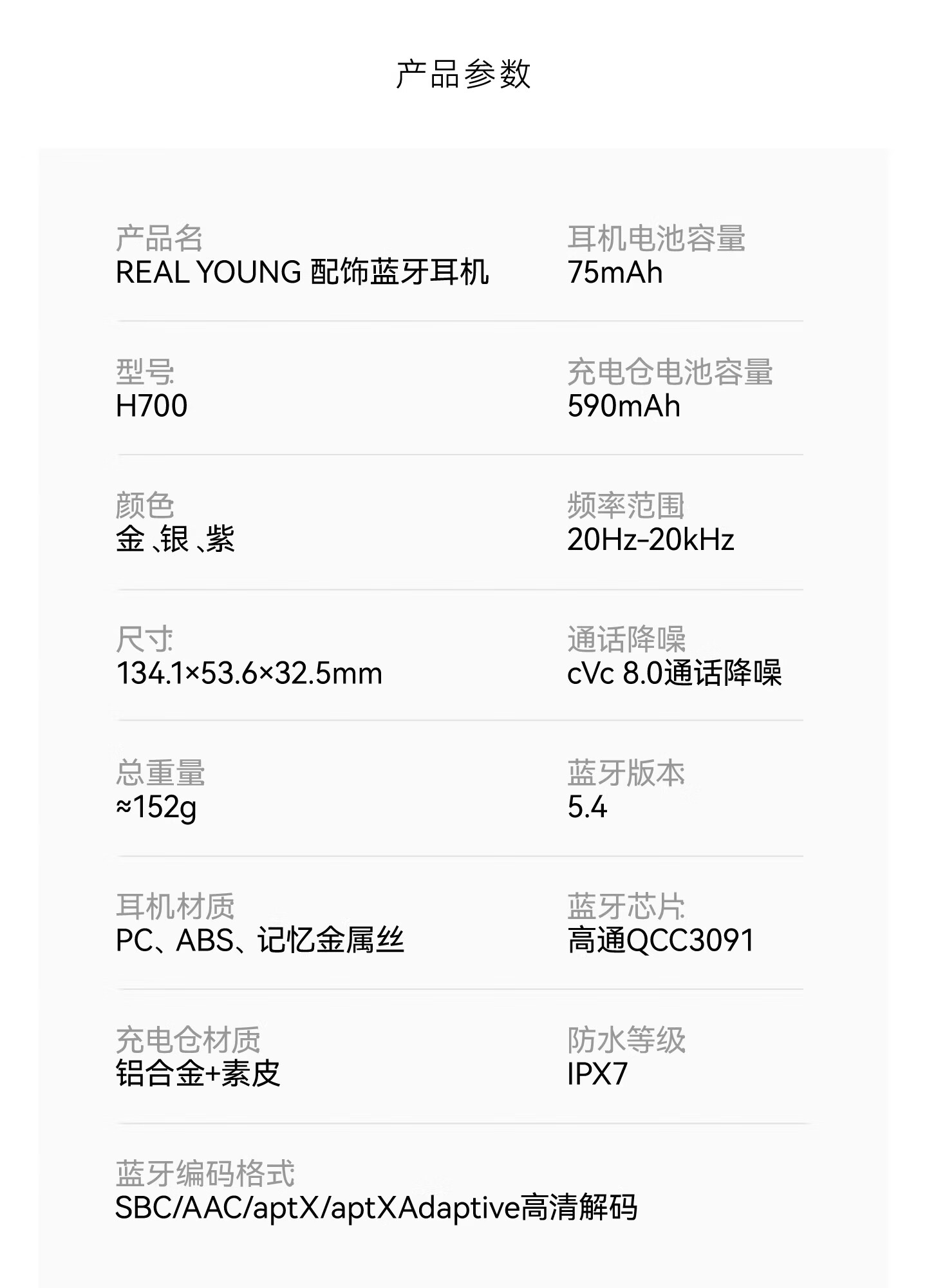Image resolution: width=927 pixels, height=1288 pixels.
Task: Select the PC、ABS、记忆金属丝 material text
Action: [x=259, y=940]
